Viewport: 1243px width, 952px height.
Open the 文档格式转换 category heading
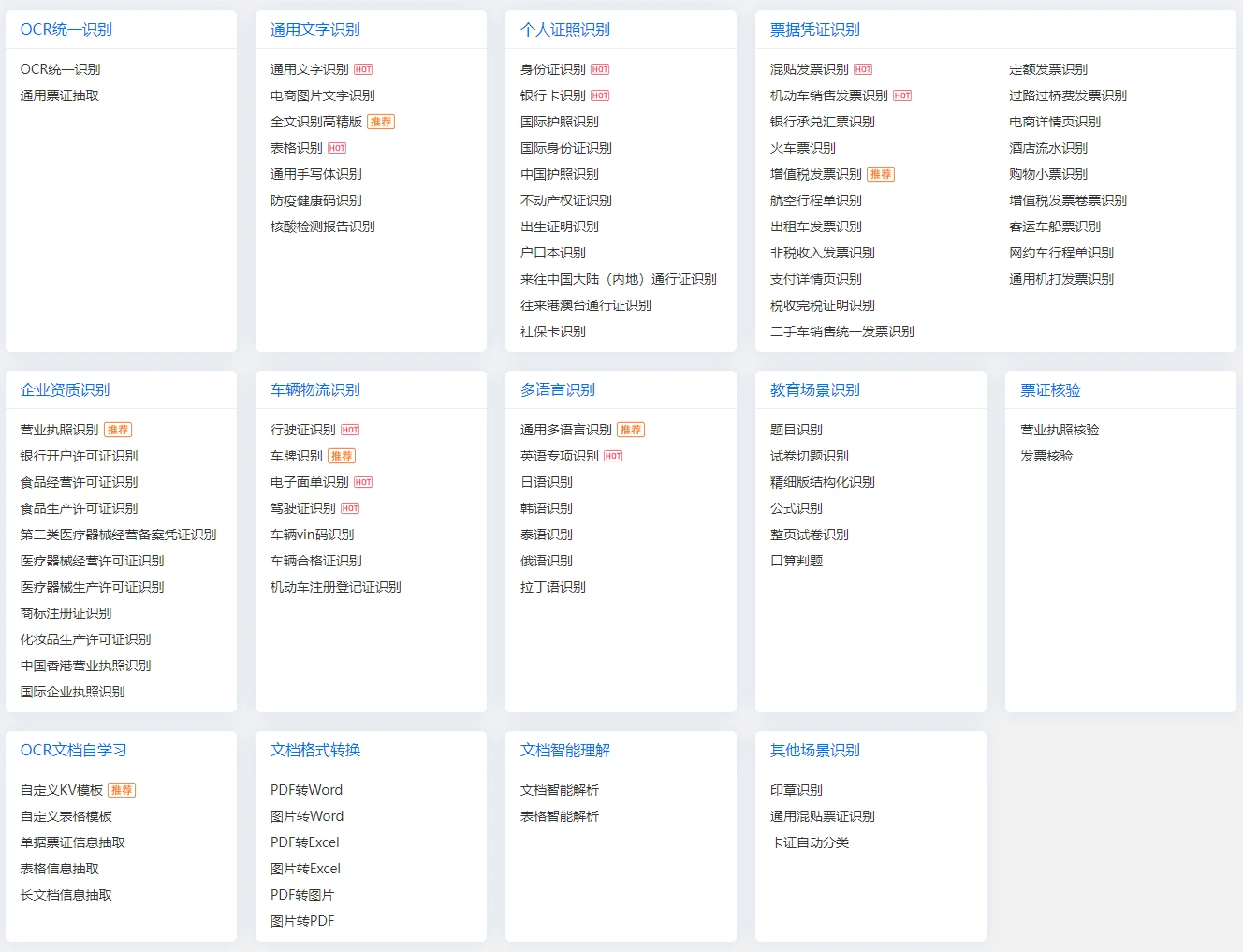coord(315,751)
